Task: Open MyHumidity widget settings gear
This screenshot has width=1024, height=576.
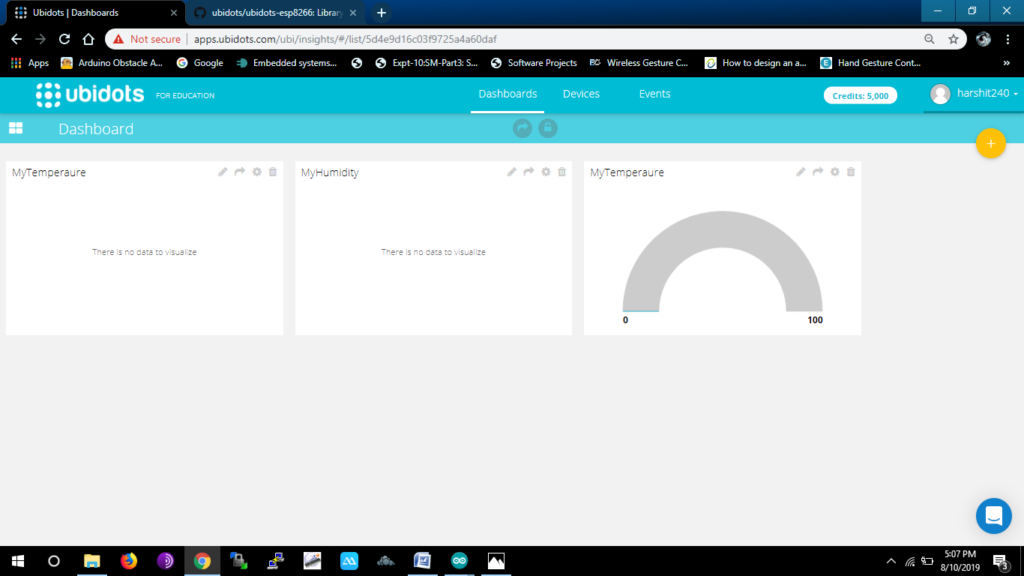Action: pos(546,172)
